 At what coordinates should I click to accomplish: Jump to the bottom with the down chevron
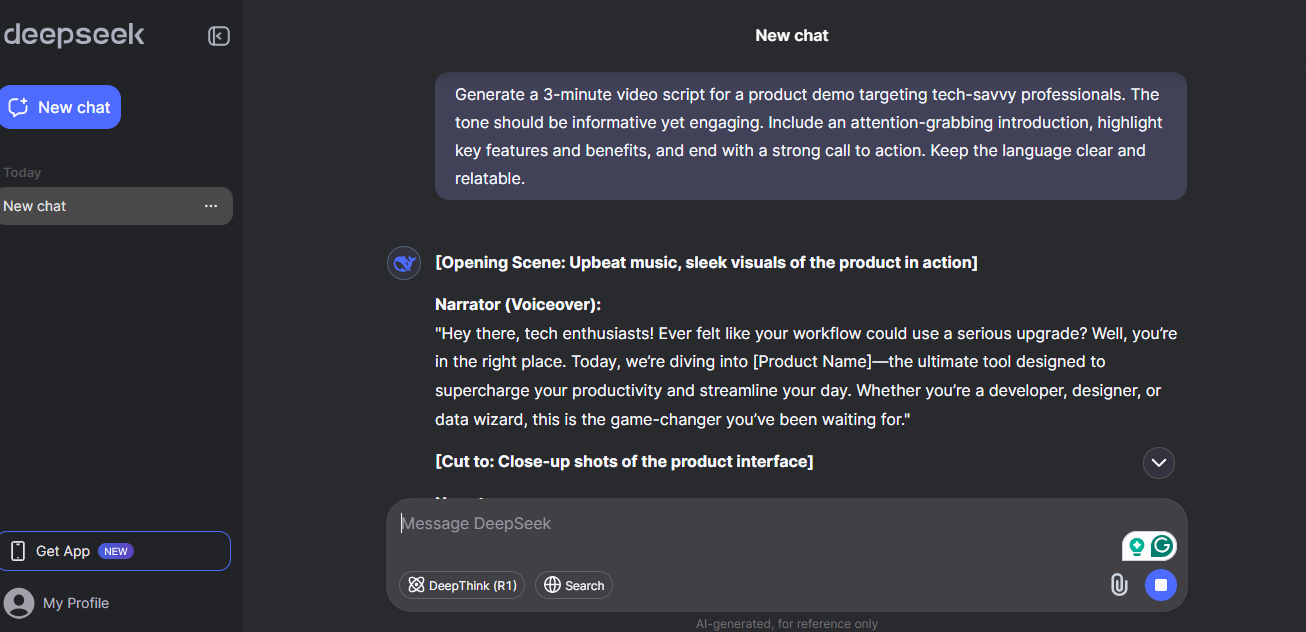point(1159,462)
